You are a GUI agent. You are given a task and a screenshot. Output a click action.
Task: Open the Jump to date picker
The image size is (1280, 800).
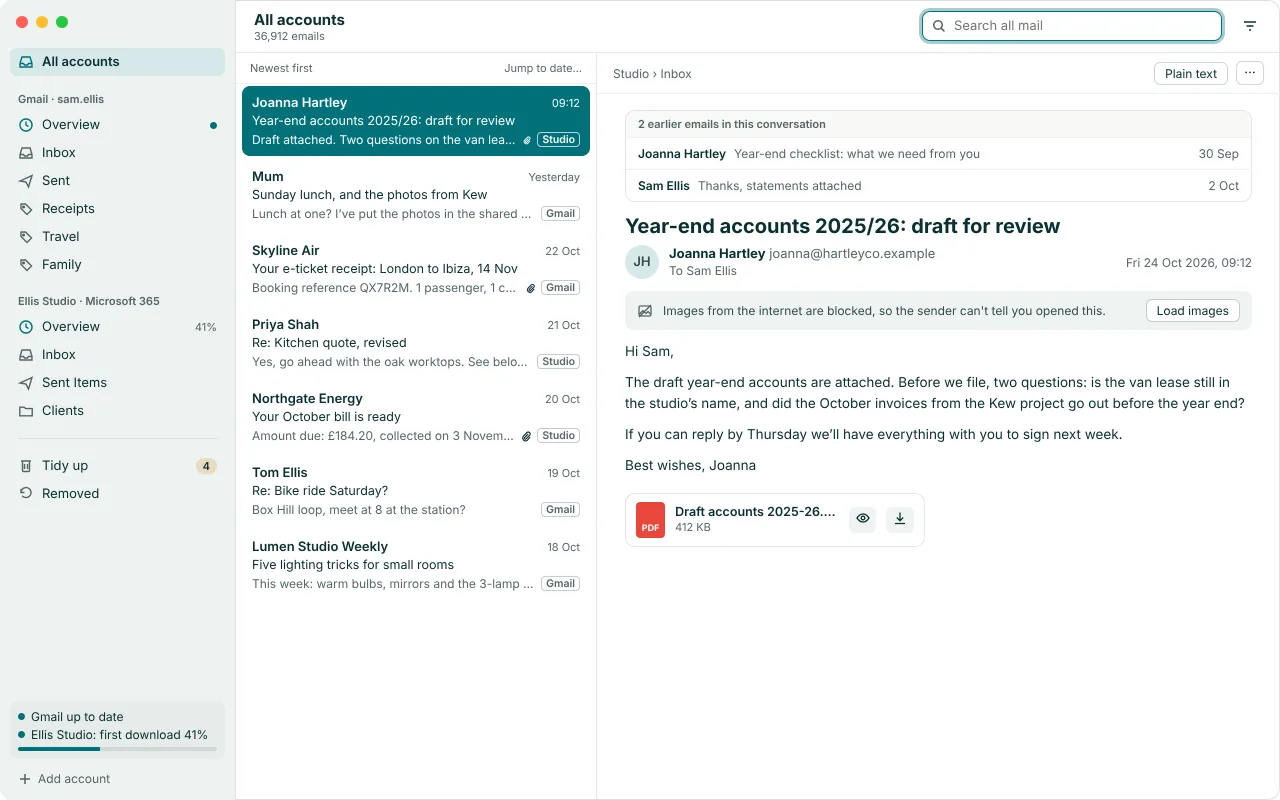click(x=543, y=68)
